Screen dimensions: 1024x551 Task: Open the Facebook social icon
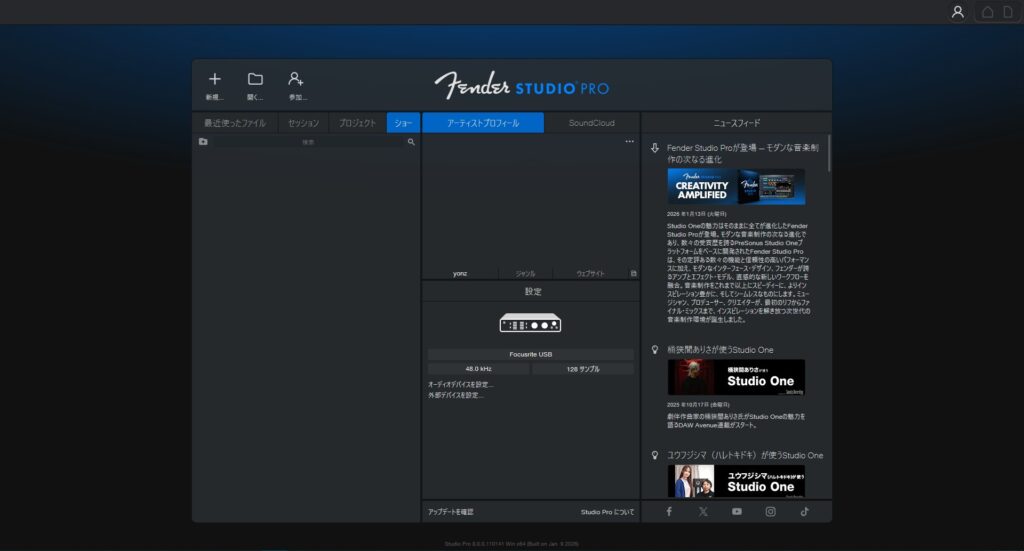[669, 511]
